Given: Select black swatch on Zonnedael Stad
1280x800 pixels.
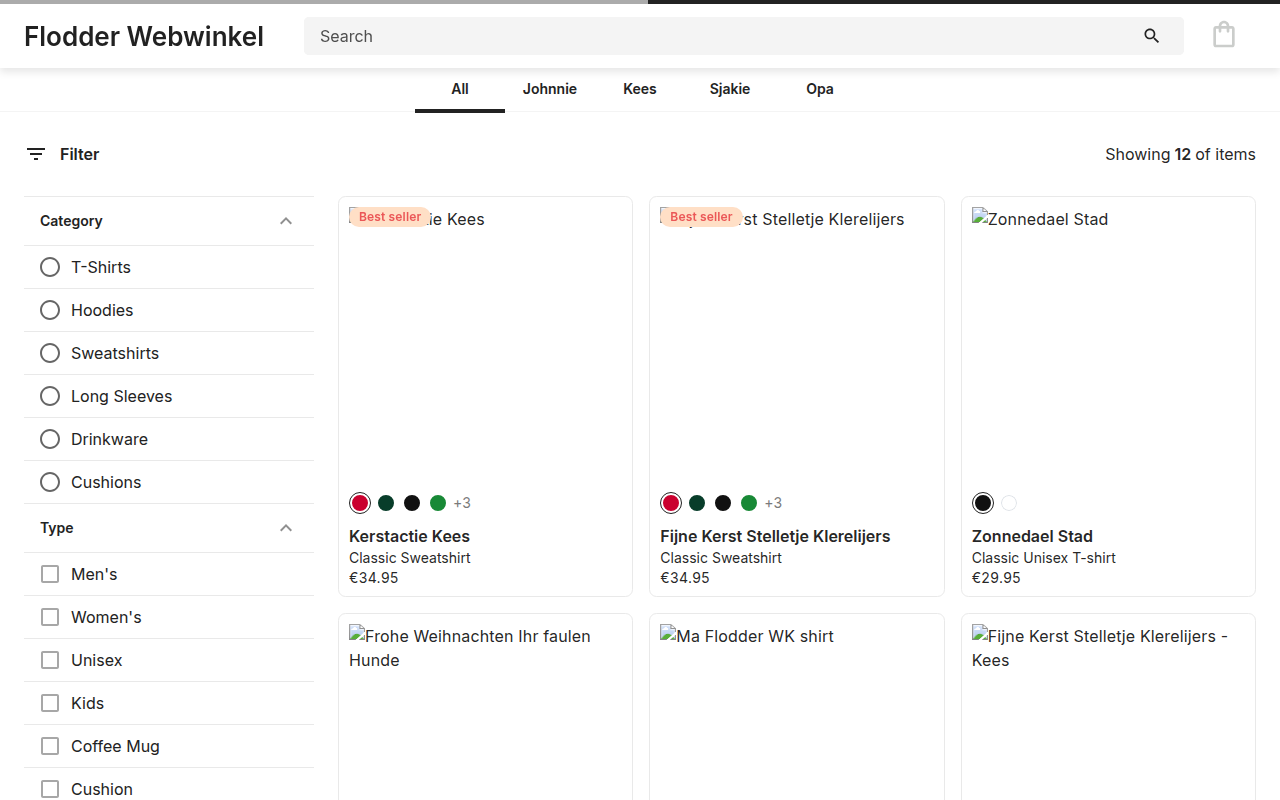Looking at the screenshot, I should (x=983, y=503).
